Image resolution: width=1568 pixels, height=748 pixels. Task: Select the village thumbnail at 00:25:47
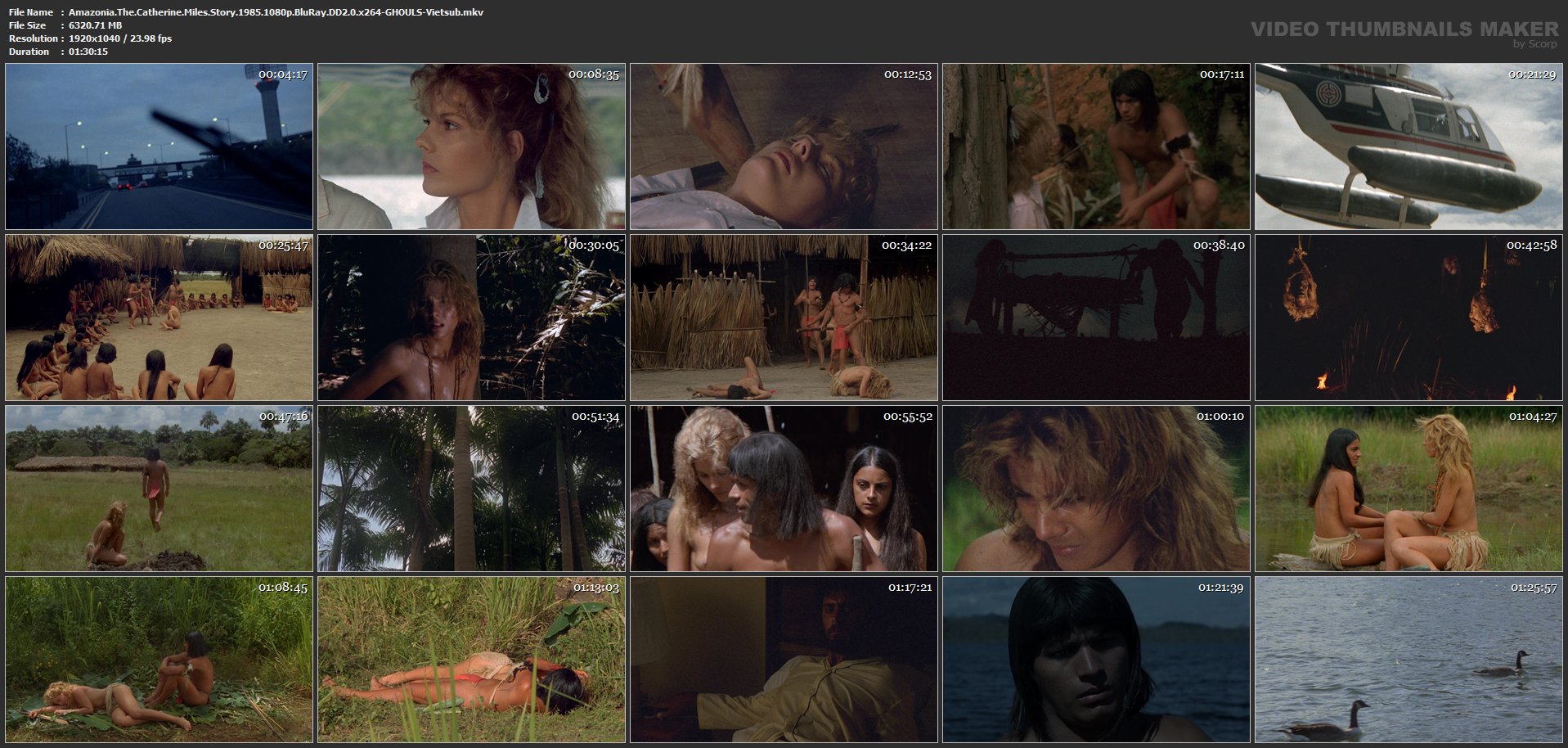159,318
